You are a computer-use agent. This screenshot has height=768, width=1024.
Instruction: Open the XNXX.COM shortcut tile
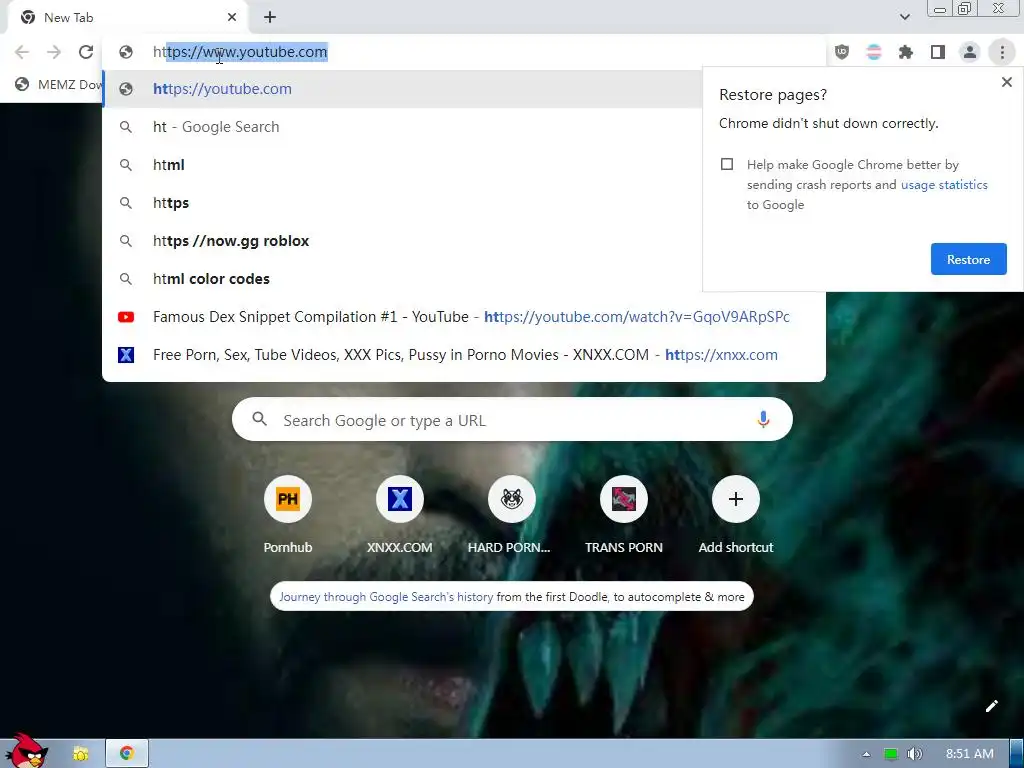point(400,499)
